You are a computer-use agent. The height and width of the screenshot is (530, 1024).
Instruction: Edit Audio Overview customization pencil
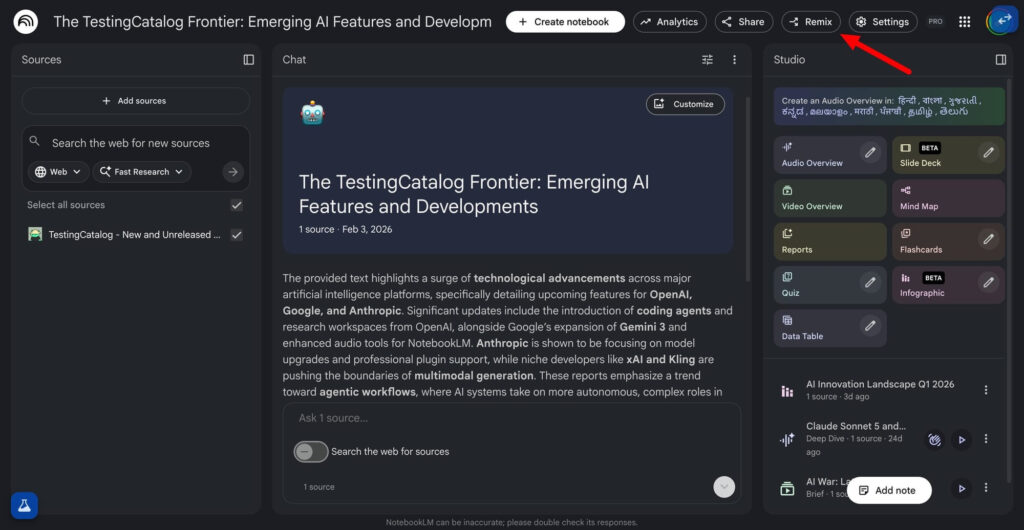point(871,153)
